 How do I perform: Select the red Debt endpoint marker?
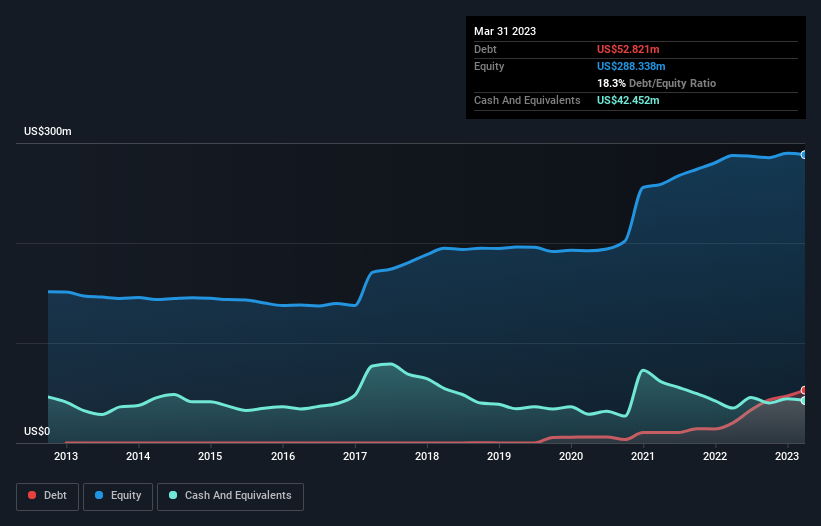(804, 390)
